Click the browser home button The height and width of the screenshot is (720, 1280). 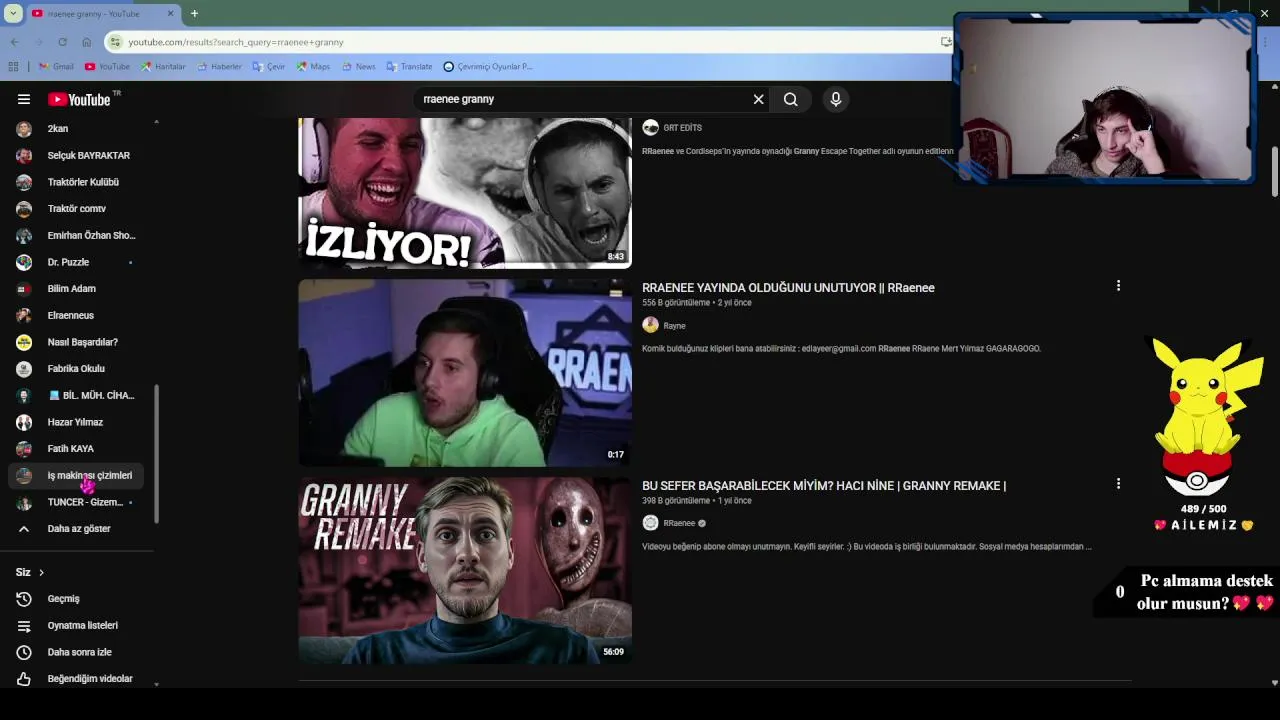point(86,42)
